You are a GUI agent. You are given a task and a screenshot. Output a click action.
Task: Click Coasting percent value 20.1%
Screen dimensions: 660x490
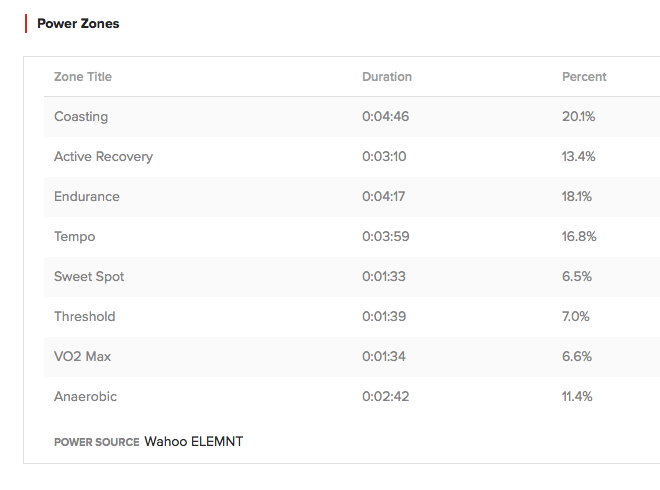(579, 117)
